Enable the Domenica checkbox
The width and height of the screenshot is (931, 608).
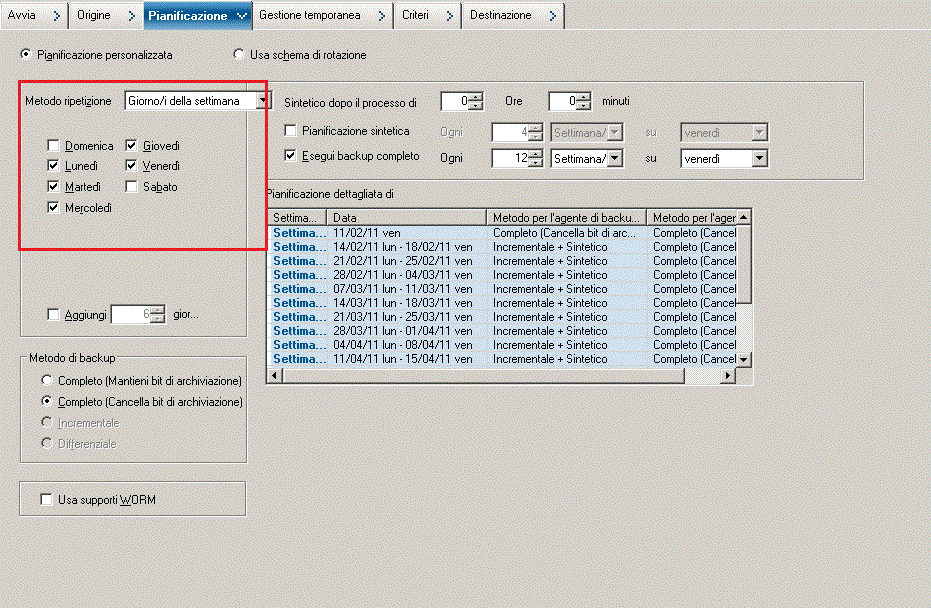pyautogui.click(x=54, y=146)
